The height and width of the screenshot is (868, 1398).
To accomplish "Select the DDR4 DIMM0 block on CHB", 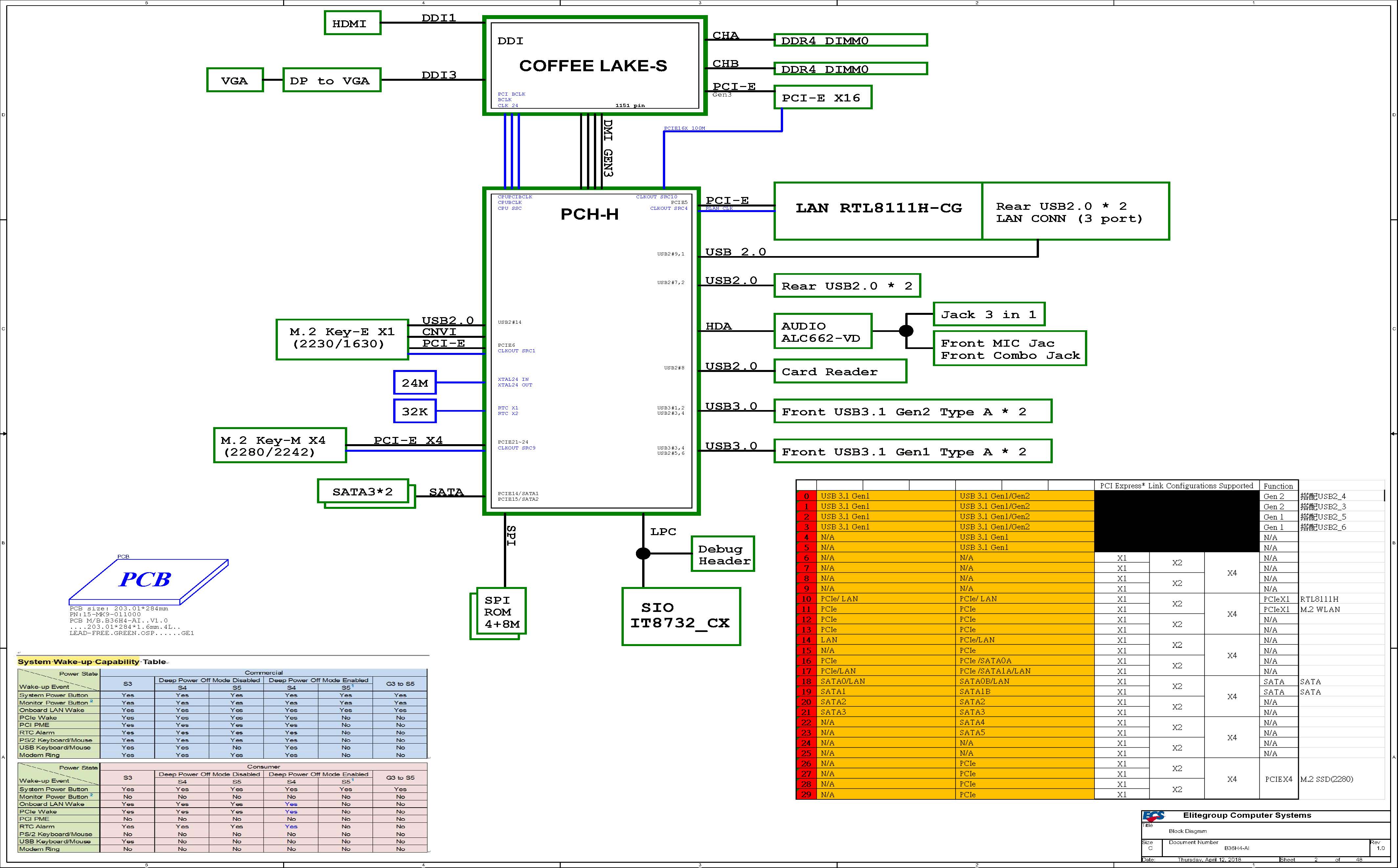I will tap(850, 69).
